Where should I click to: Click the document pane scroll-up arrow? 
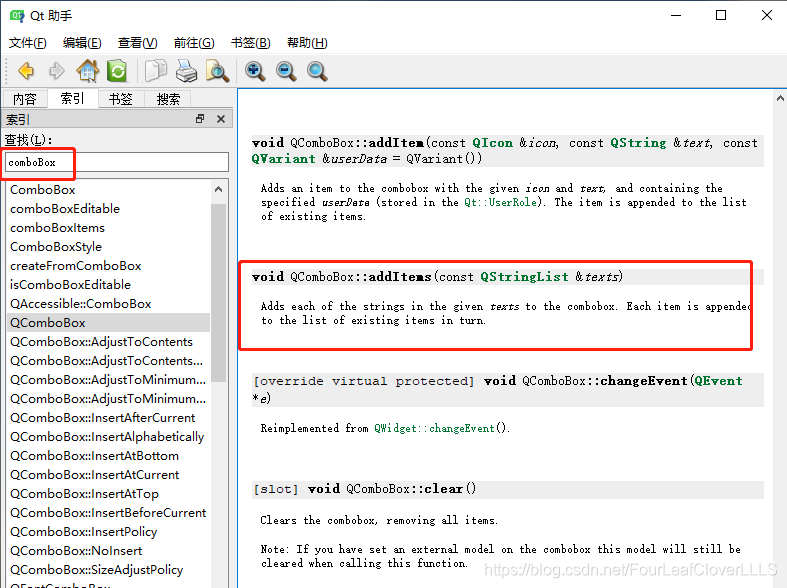point(780,98)
